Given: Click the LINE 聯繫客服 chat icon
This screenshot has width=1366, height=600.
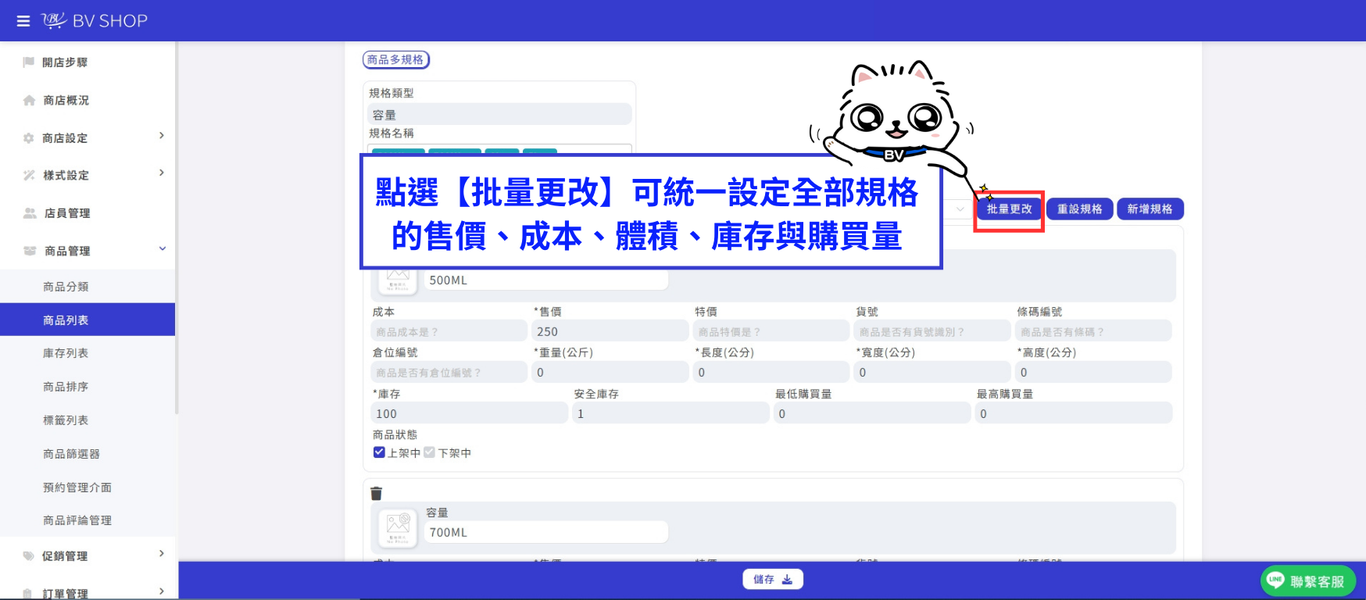Looking at the screenshot, I should pos(1275,580).
